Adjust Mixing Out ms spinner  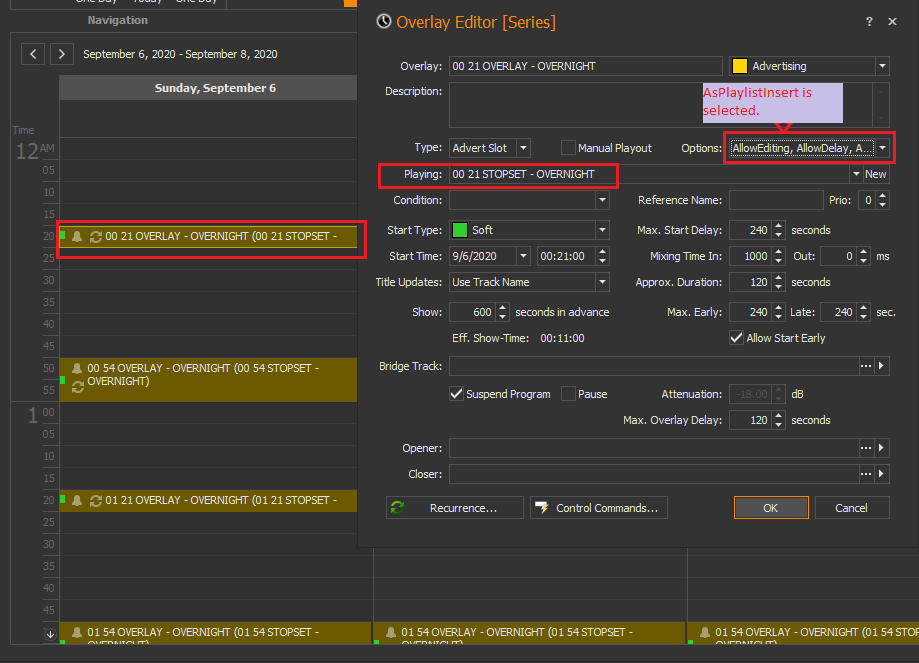pyautogui.click(x=863, y=256)
